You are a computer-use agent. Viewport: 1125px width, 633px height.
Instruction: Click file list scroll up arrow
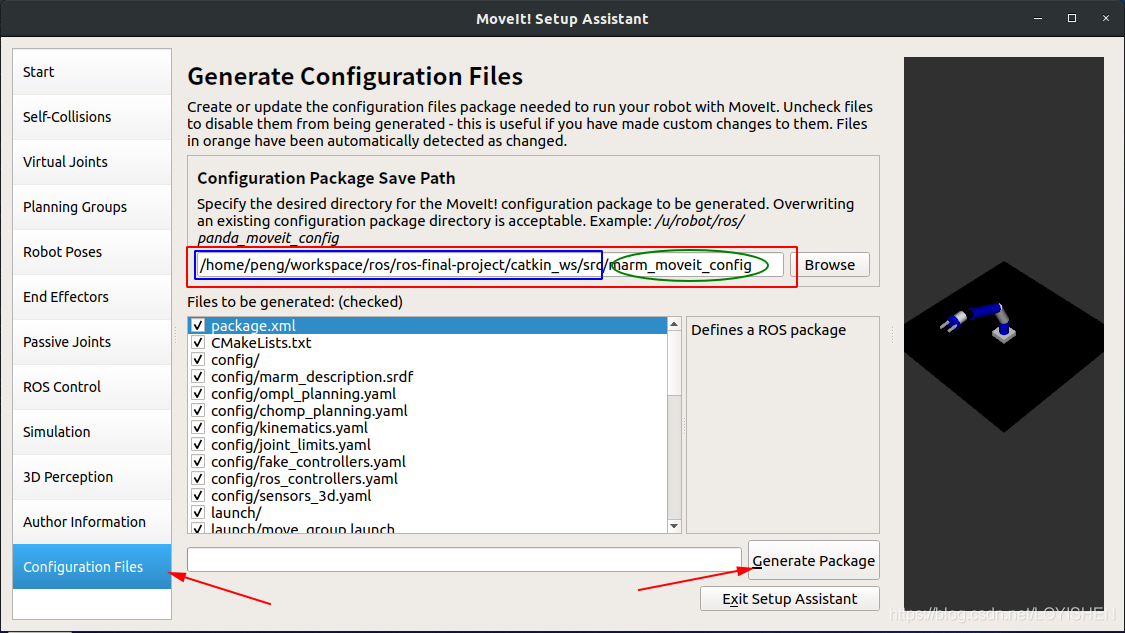click(x=674, y=324)
